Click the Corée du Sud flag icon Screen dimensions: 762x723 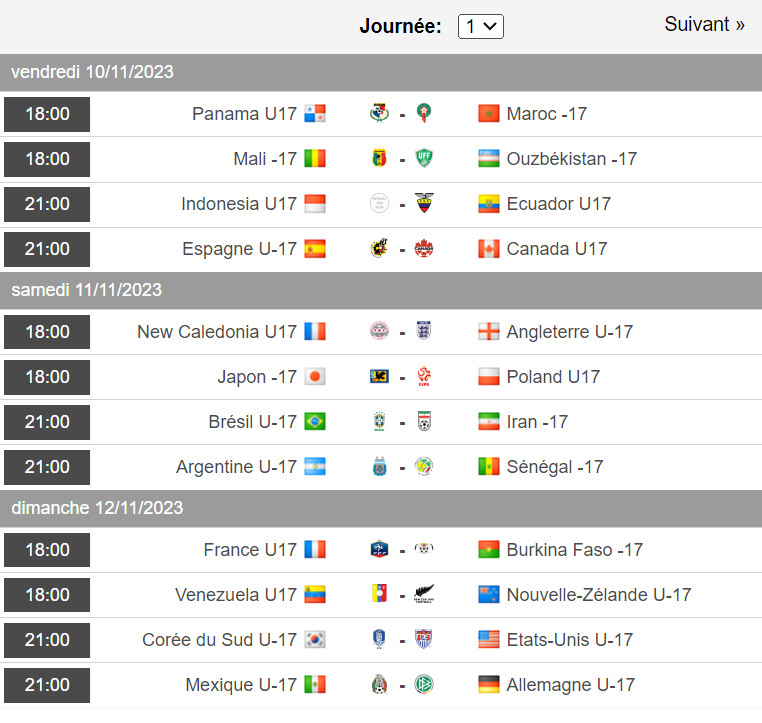coord(315,639)
